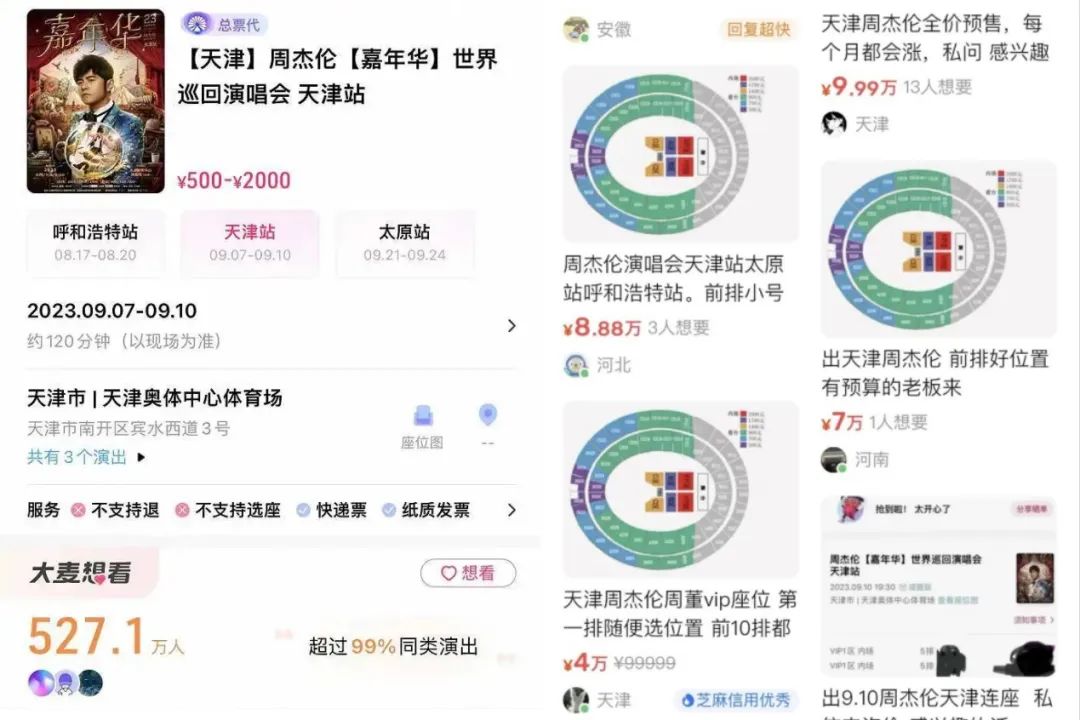Image resolution: width=1080 pixels, height=720 pixels.
Task: Expand 共有3个演出 disclosure triangle
Action: coord(141,457)
